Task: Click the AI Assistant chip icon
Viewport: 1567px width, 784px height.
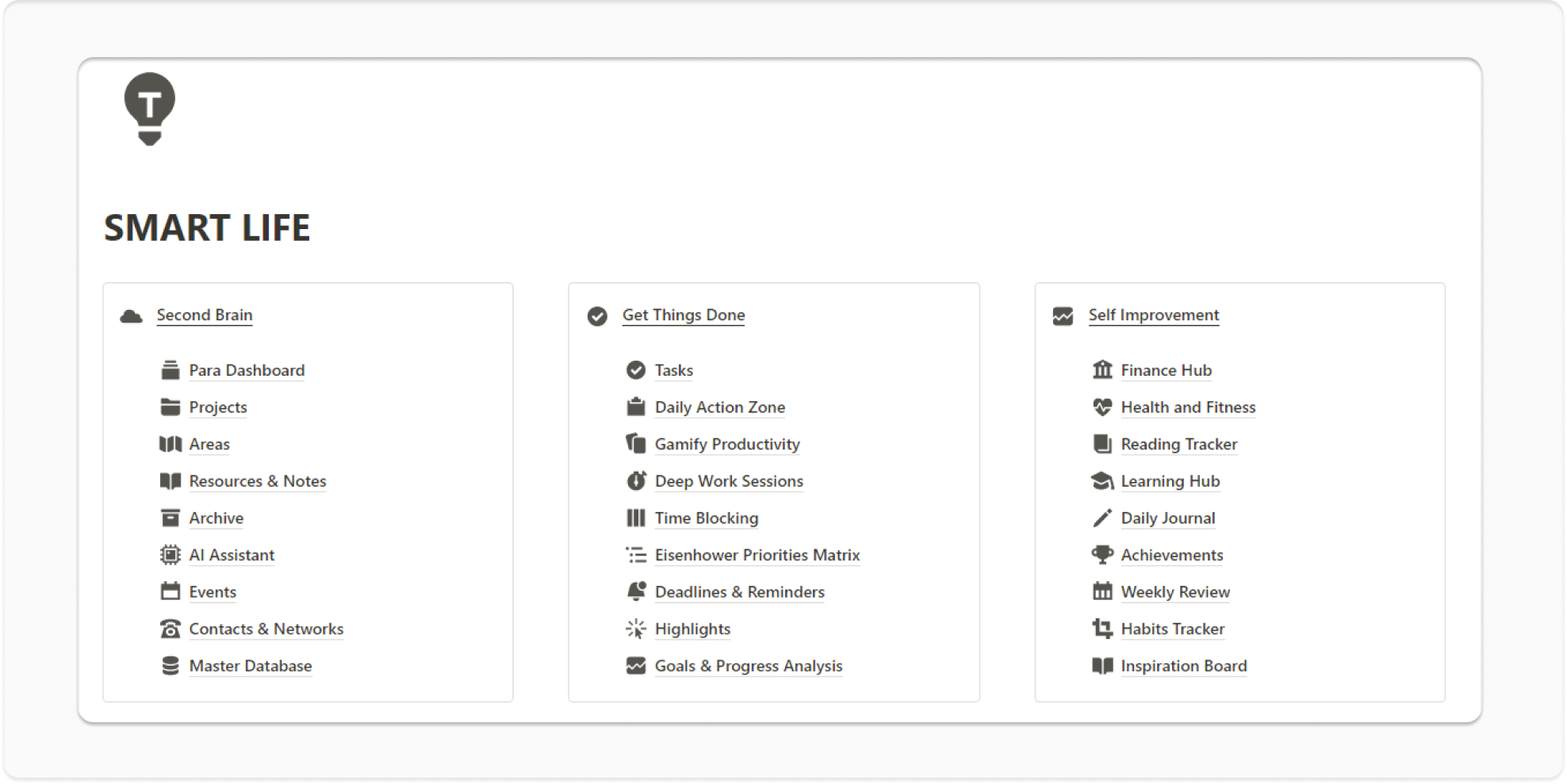Action: click(170, 555)
